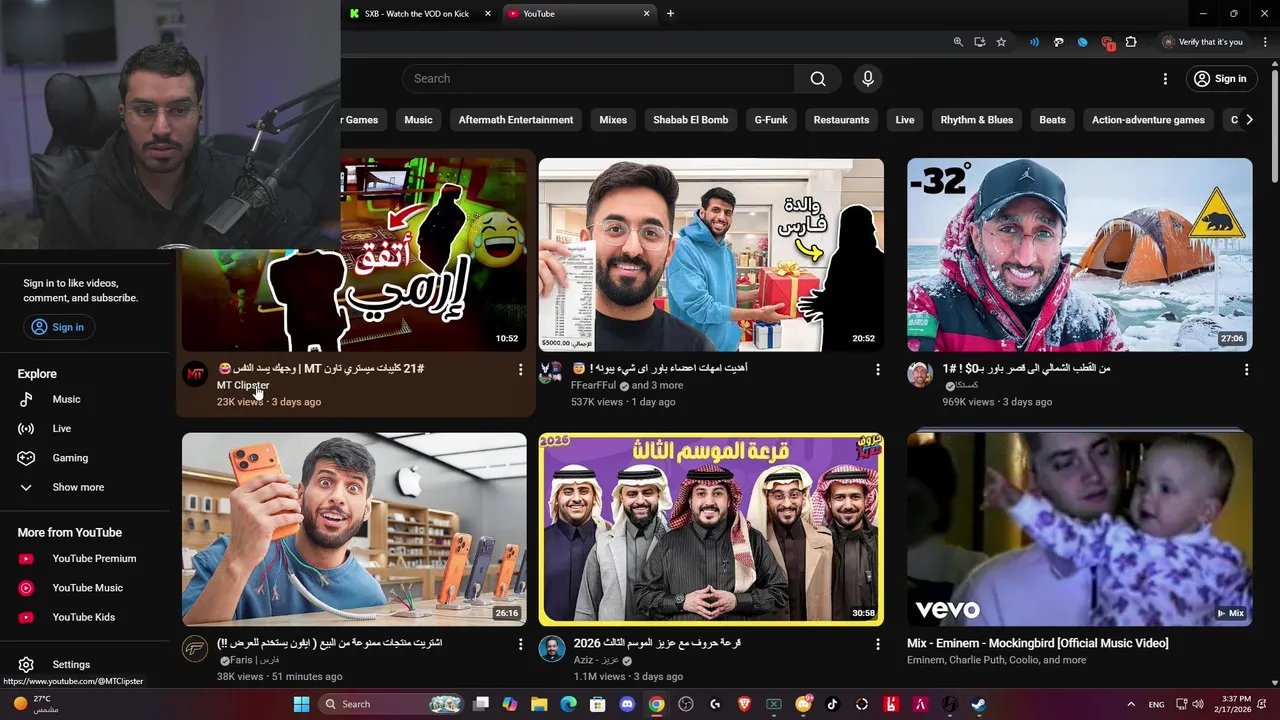
Task: Open the Music explore page icon
Action: click(x=27, y=399)
